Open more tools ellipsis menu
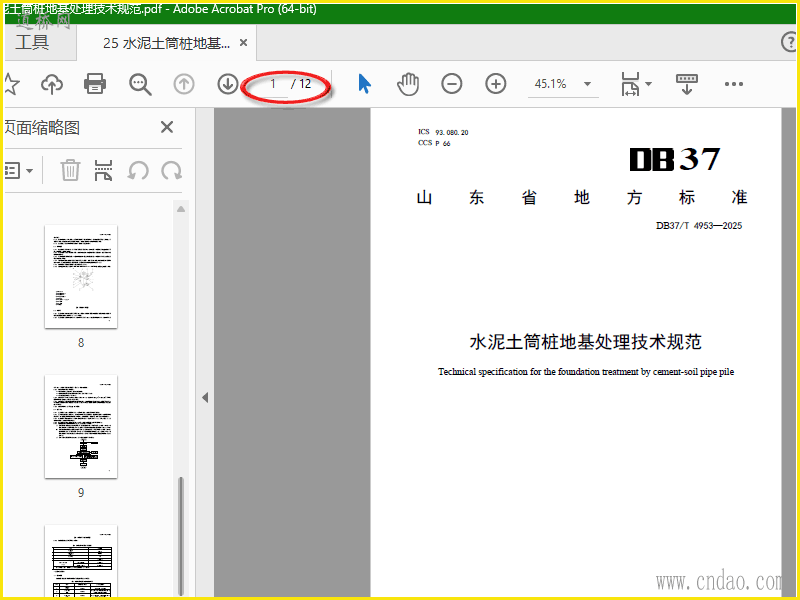 pos(734,84)
